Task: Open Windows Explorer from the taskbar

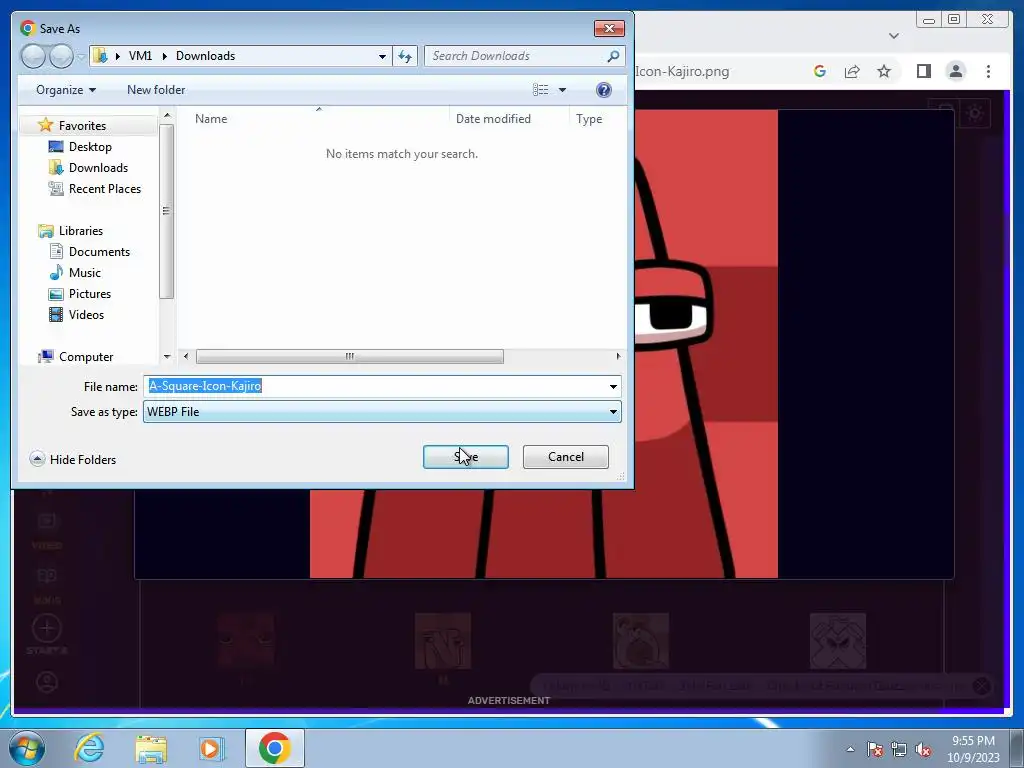Action: (151, 749)
